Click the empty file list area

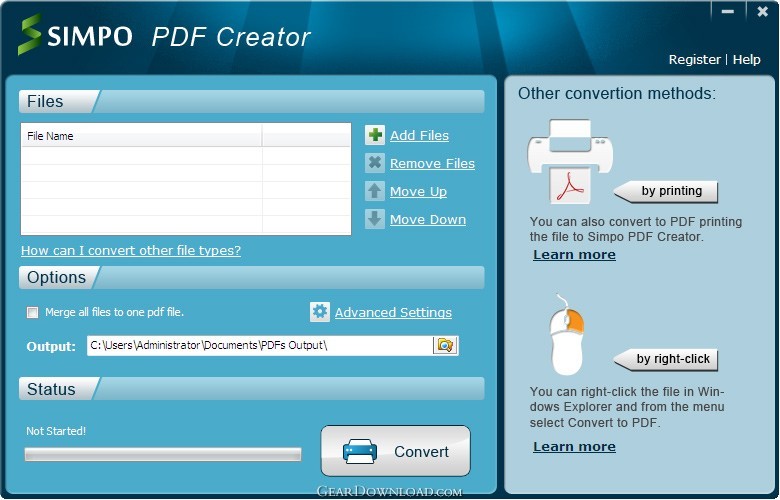[186, 190]
